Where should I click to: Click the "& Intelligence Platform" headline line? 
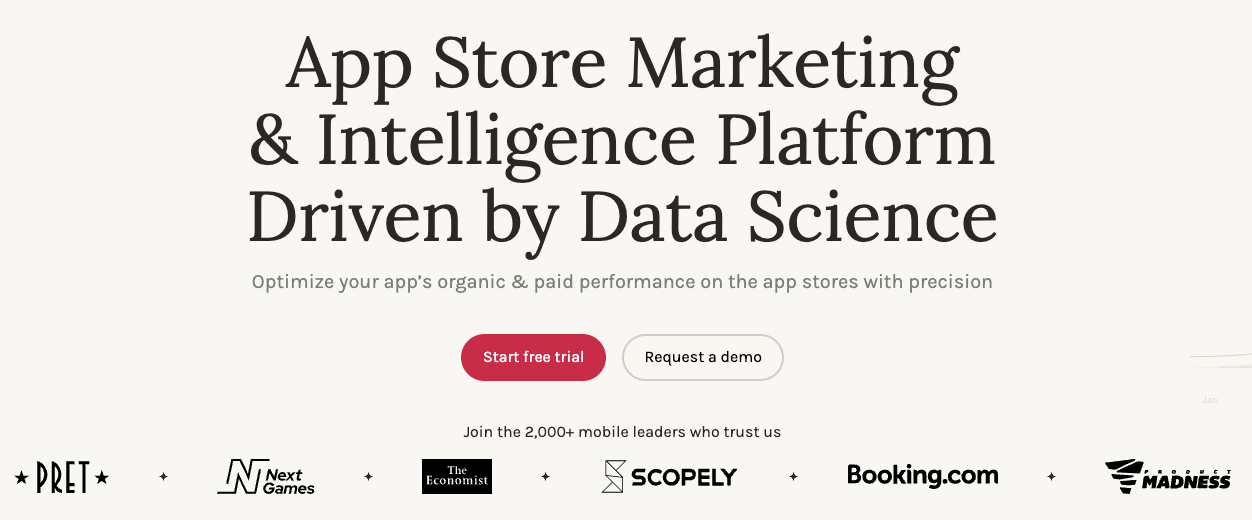[622, 142]
